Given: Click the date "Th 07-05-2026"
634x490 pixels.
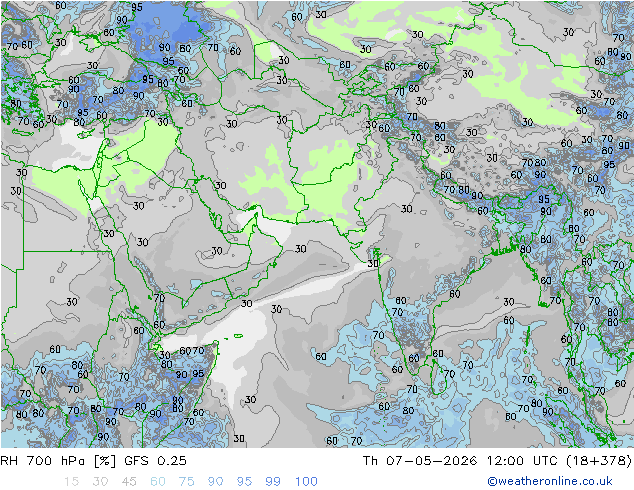Looking at the screenshot, I should (x=420, y=461).
